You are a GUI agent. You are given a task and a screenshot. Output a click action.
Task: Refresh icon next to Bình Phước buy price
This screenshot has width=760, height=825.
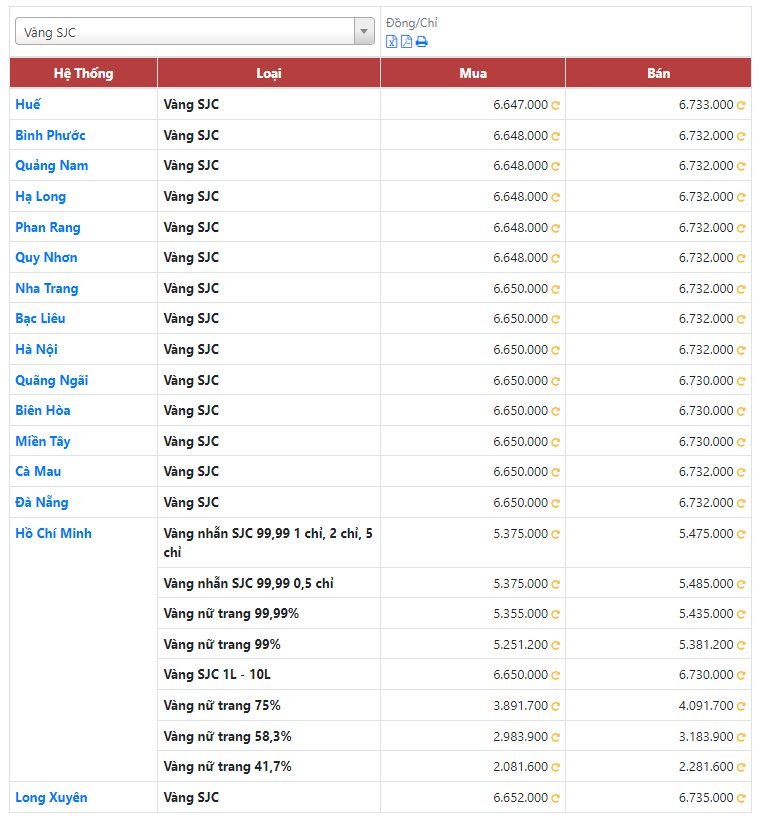click(x=555, y=136)
